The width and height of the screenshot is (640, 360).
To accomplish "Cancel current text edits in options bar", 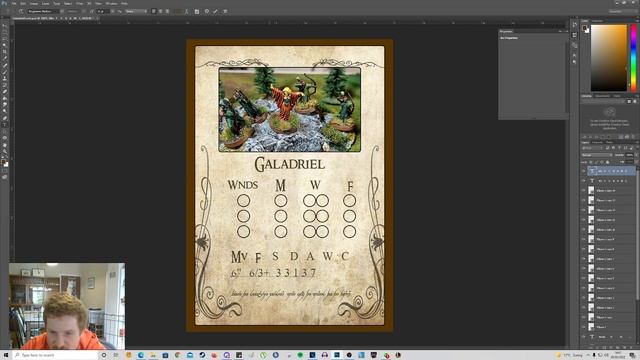I will coord(207,11).
